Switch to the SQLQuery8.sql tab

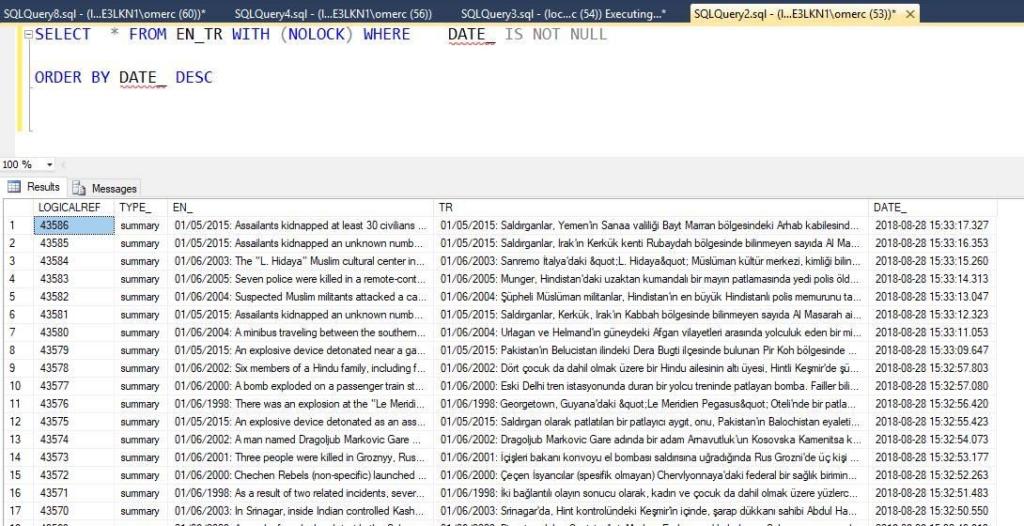coord(107,13)
